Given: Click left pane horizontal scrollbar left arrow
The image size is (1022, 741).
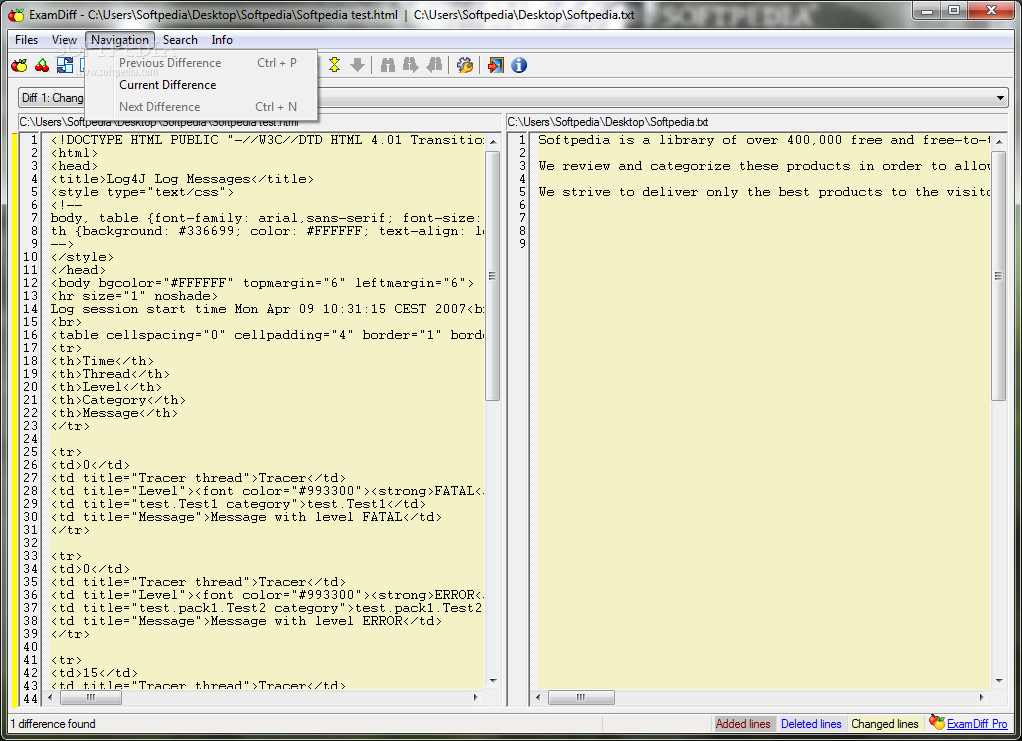Looking at the screenshot, I should click(50, 697).
